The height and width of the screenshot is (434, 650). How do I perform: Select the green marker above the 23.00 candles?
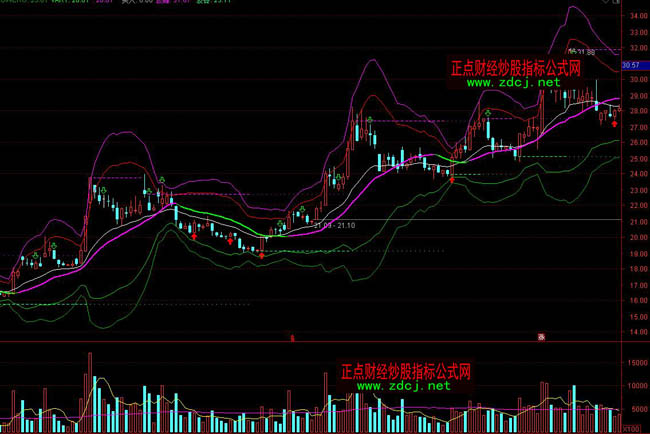(x=162, y=179)
